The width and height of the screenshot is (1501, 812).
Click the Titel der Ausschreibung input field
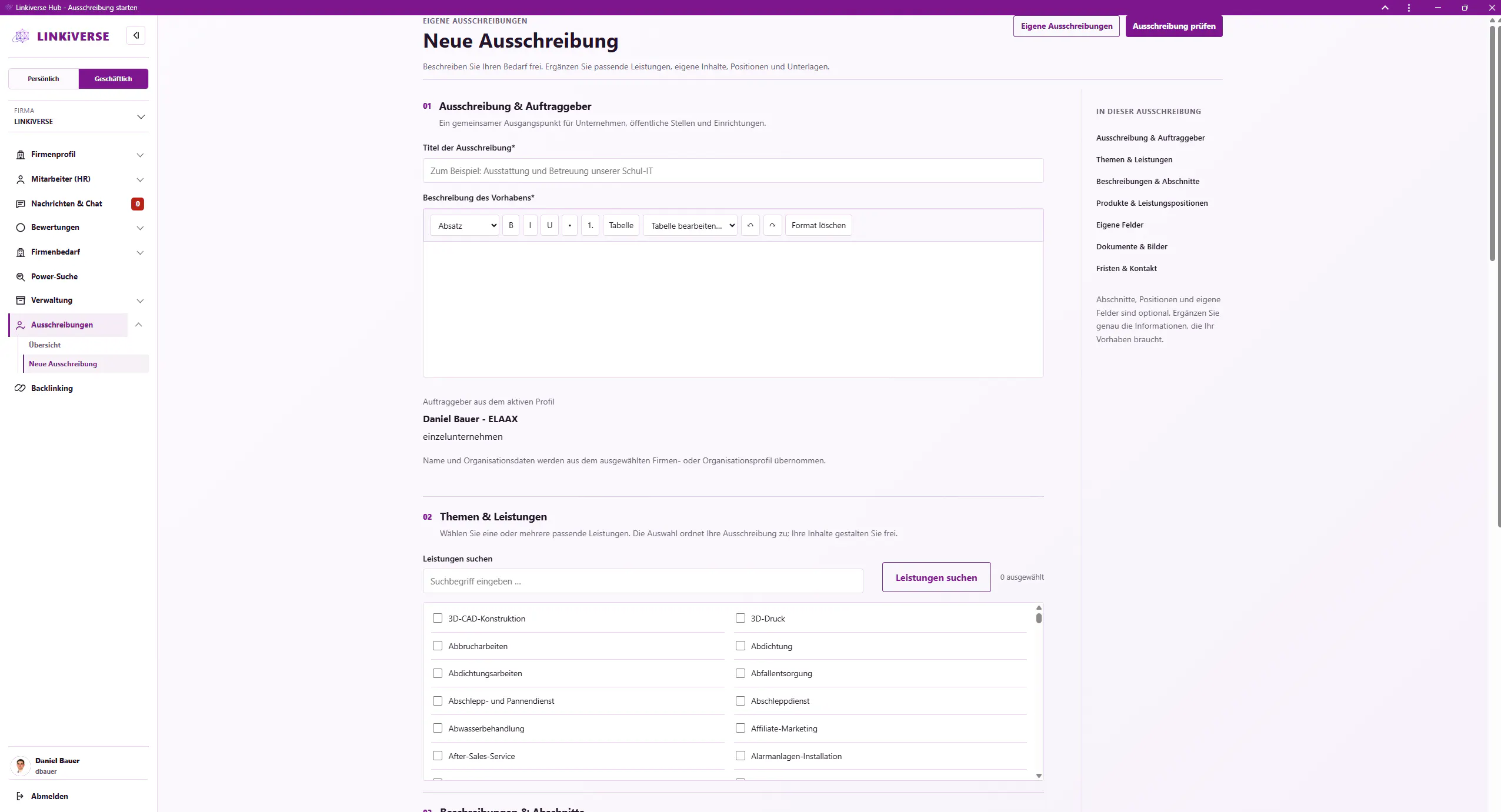click(x=733, y=171)
